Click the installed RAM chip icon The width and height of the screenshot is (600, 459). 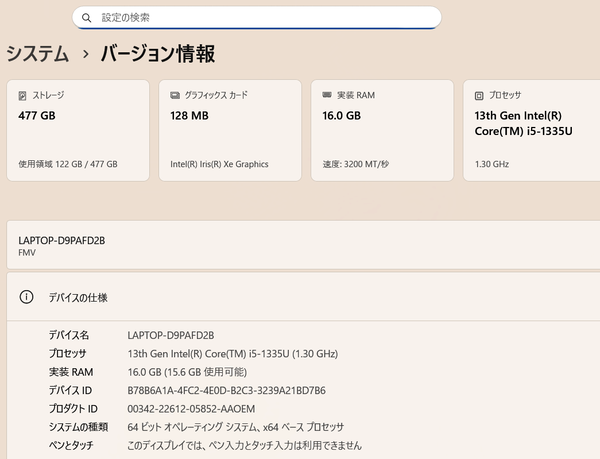click(x=327, y=94)
